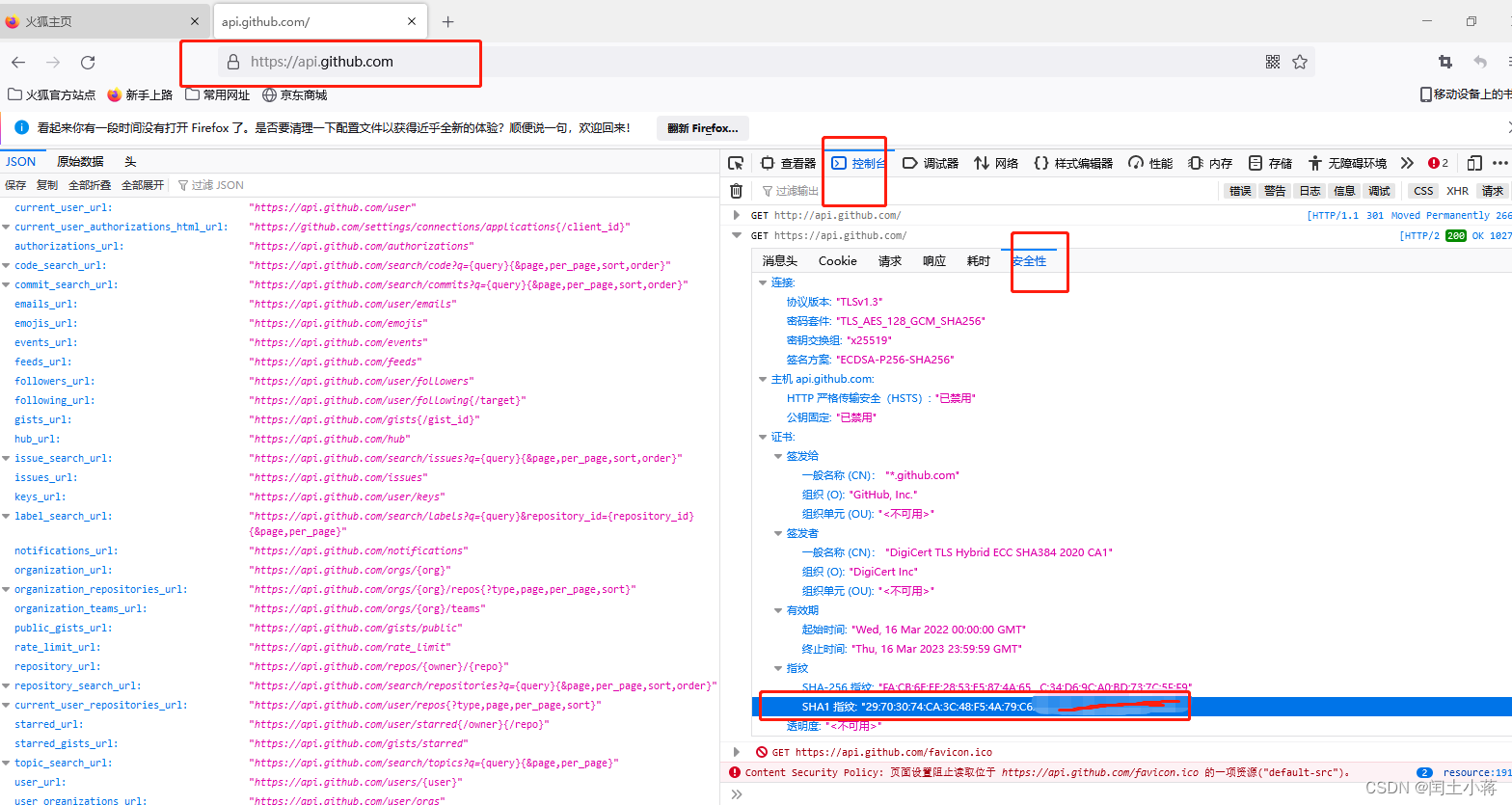
Task: Open the 常用网址 bookmark folder
Action: coord(218,94)
